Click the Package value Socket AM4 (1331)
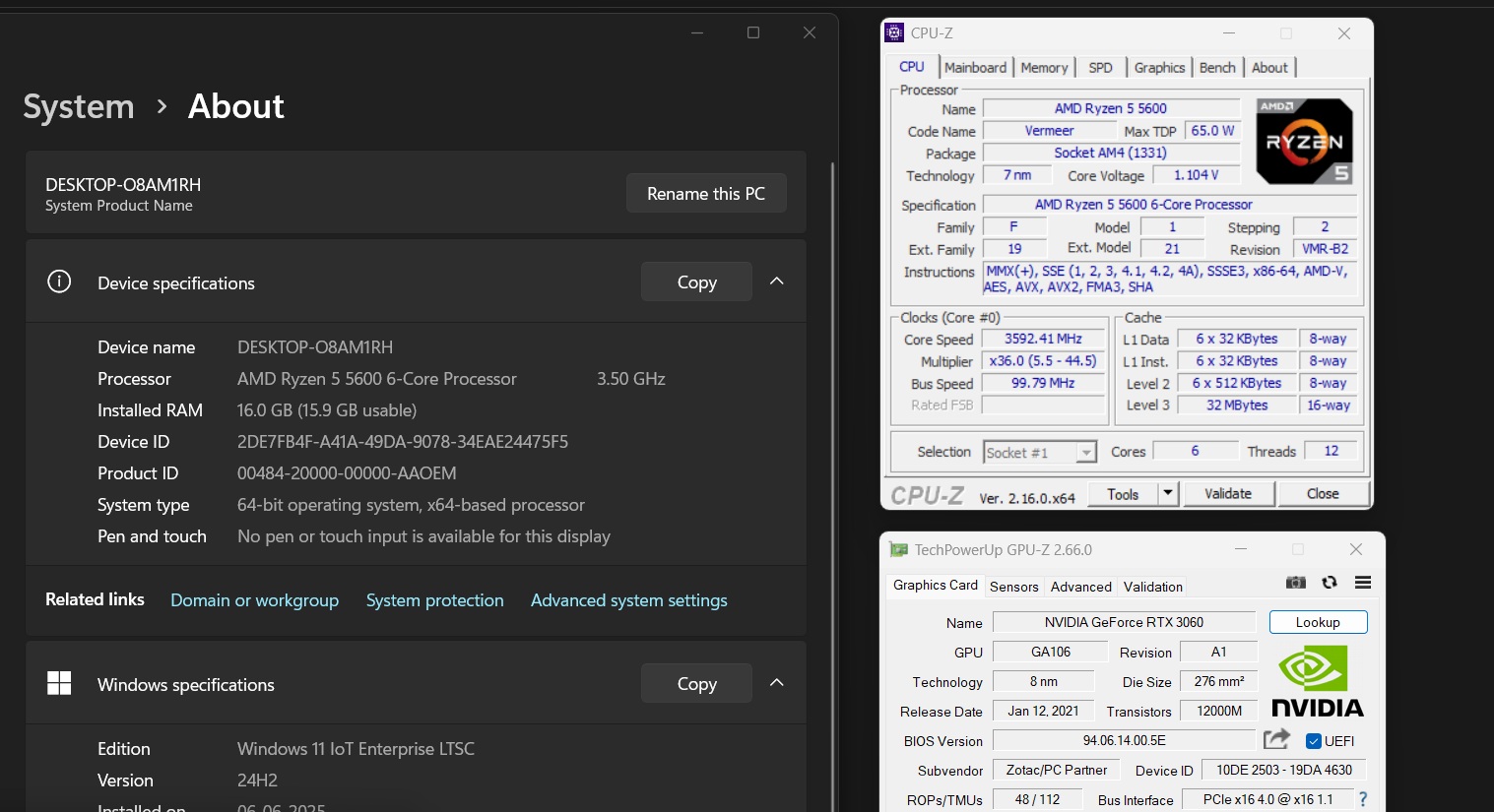Image resolution: width=1494 pixels, height=812 pixels. (x=1110, y=153)
